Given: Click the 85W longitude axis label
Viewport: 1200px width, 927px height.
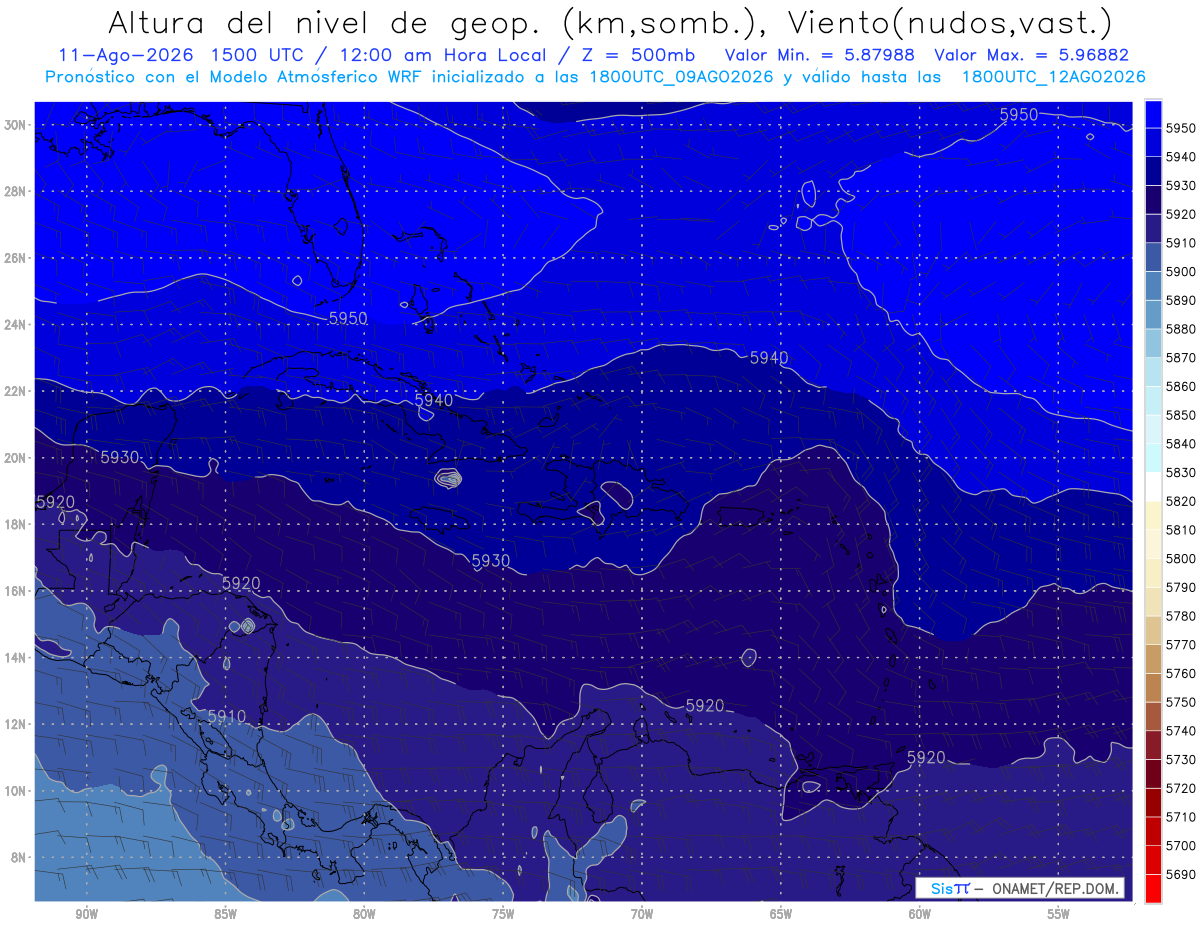Looking at the screenshot, I should pos(225,914).
